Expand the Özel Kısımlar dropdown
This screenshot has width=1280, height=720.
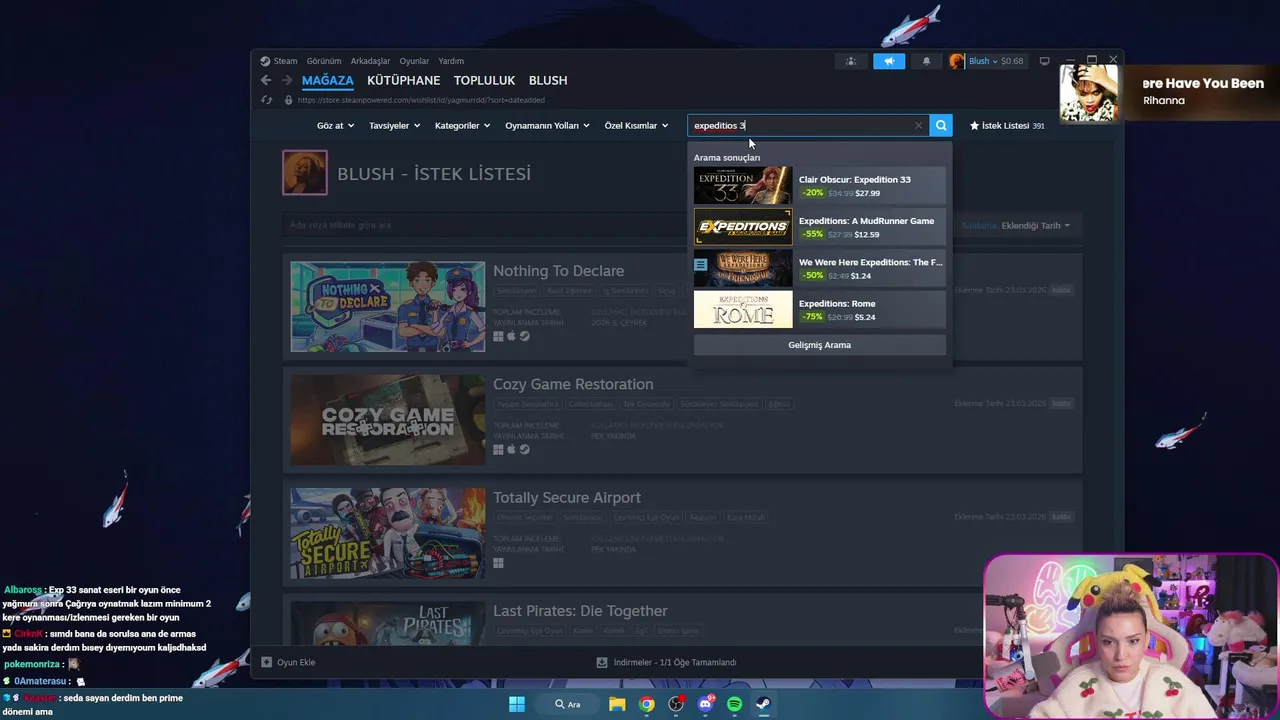(636, 126)
